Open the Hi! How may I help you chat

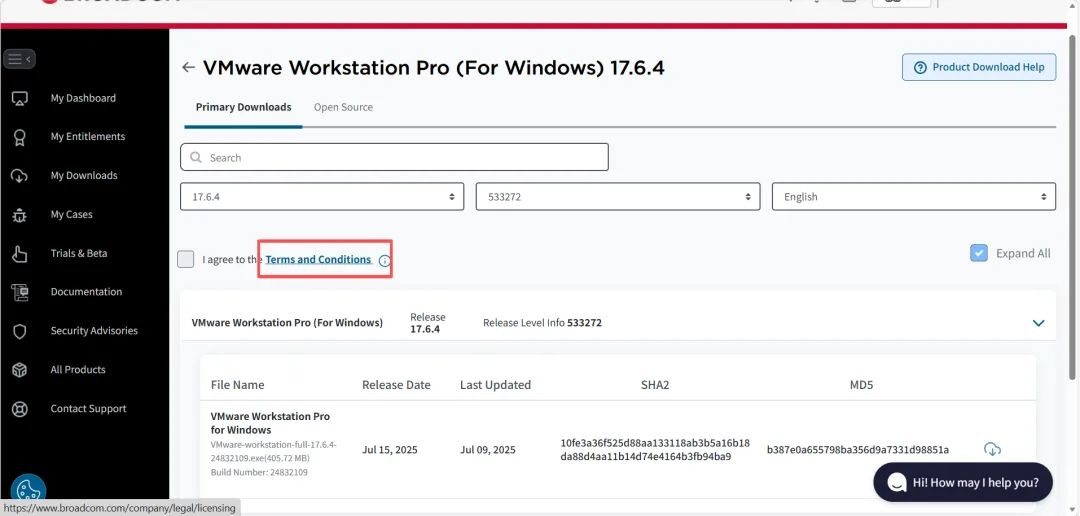(x=963, y=482)
